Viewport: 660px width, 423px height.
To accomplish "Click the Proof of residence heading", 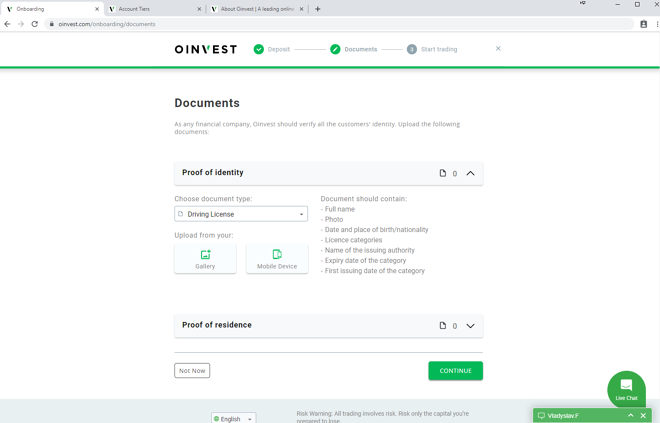I will pos(217,325).
